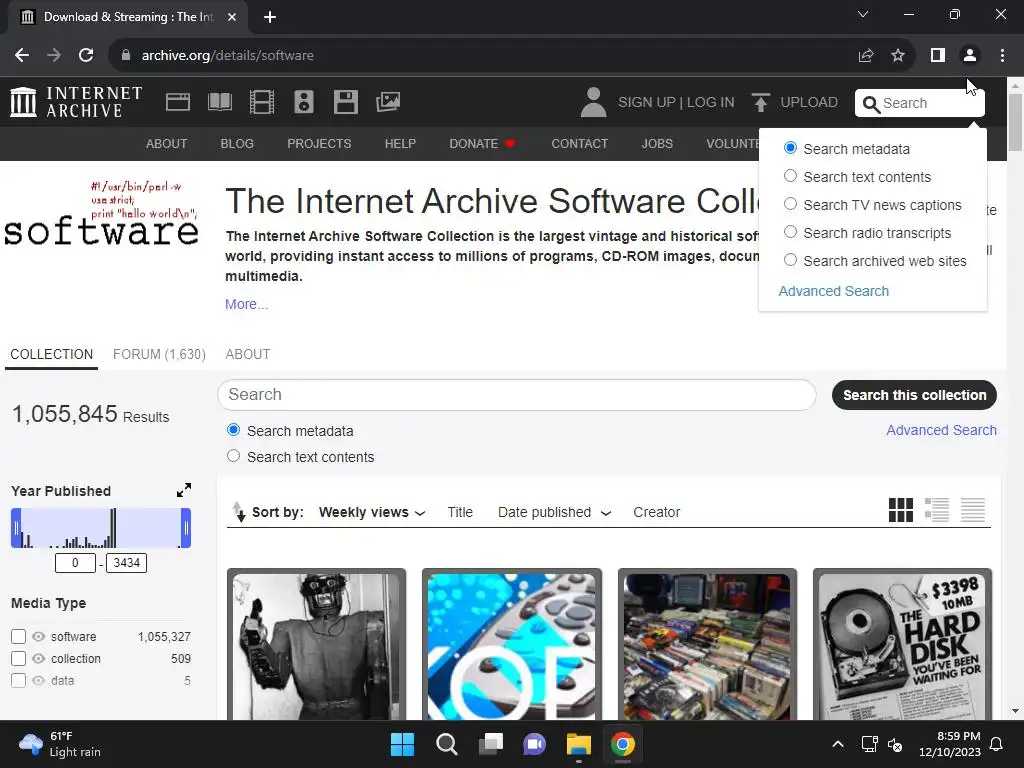
Task: Open the Images picture icon
Action: click(x=388, y=102)
